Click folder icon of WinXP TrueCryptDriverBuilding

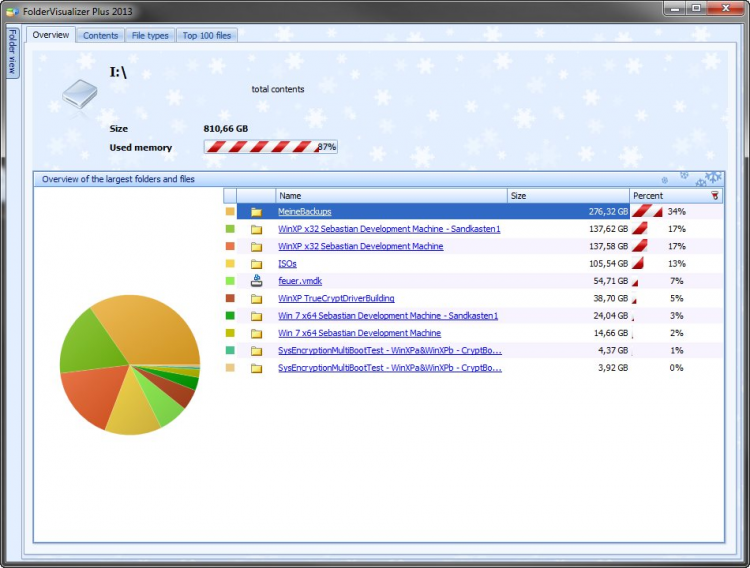tap(256, 299)
